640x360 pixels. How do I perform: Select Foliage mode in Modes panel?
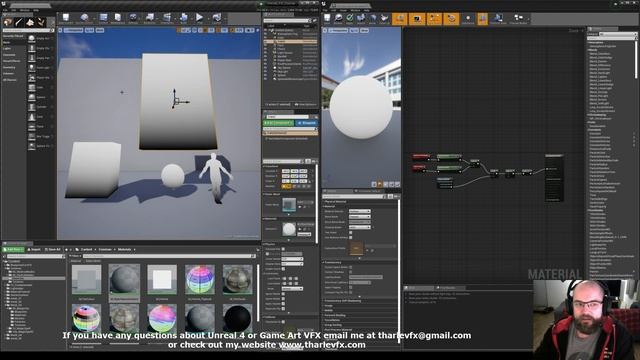point(41,22)
